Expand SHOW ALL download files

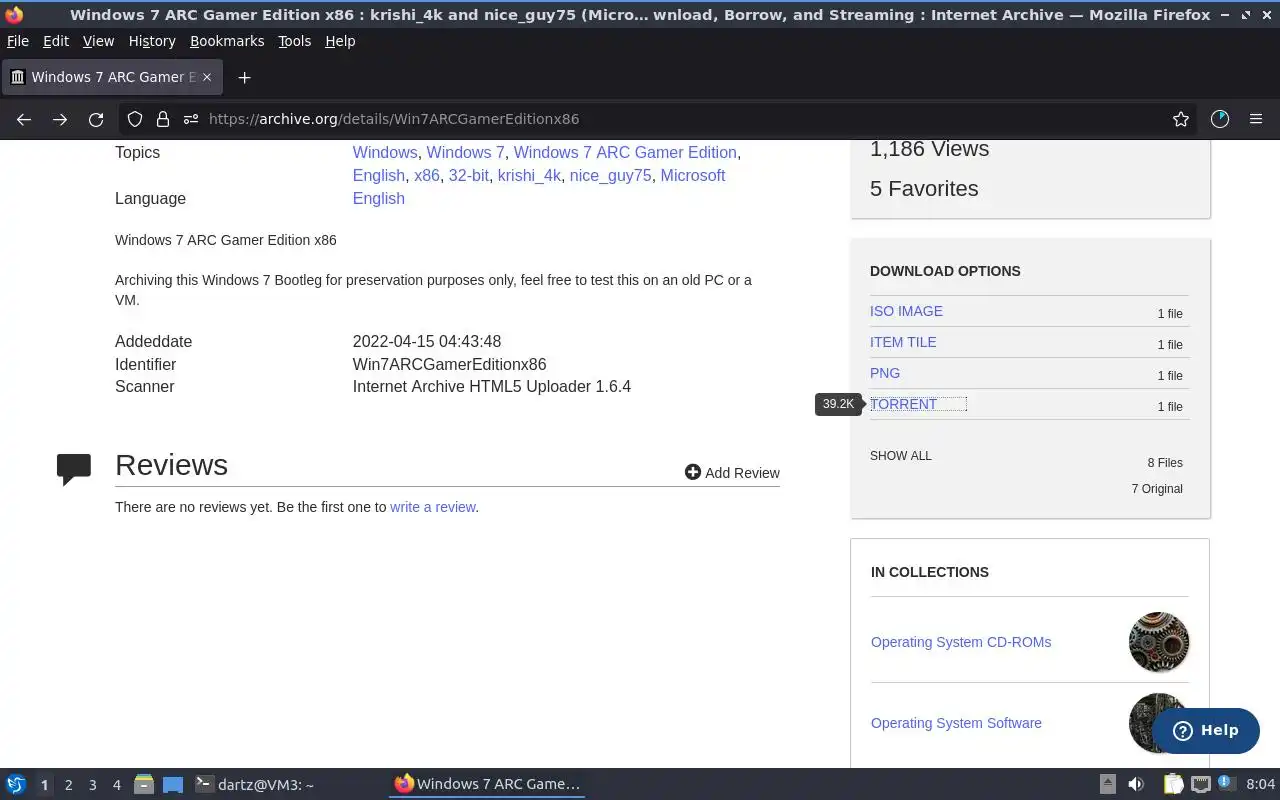tap(901, 456)
